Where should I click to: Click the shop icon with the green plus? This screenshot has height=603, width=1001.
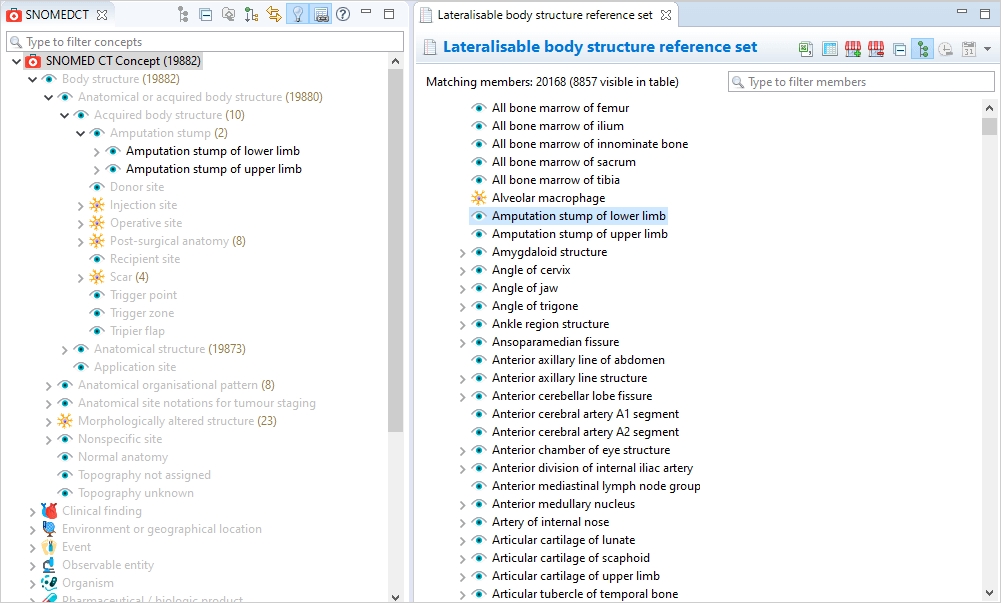852,49
